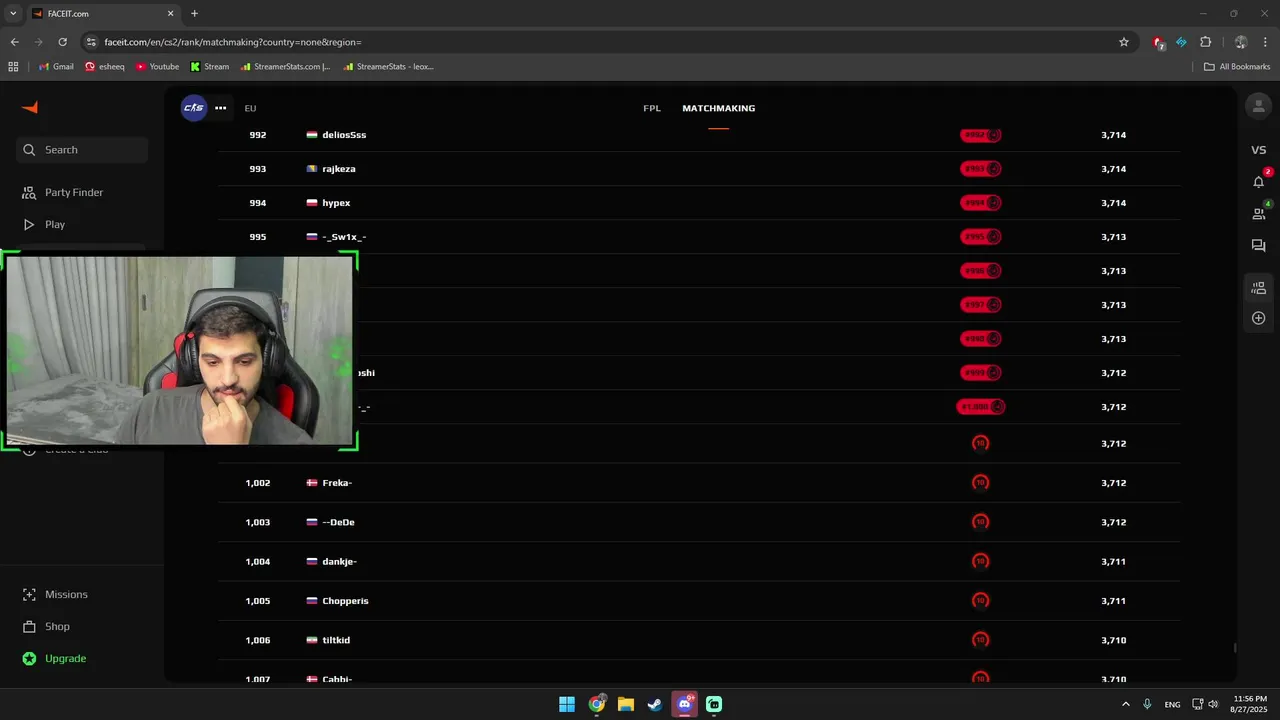Open the CS2 game selector icon
Screen dimensions: 1280x720
(193, 108)
